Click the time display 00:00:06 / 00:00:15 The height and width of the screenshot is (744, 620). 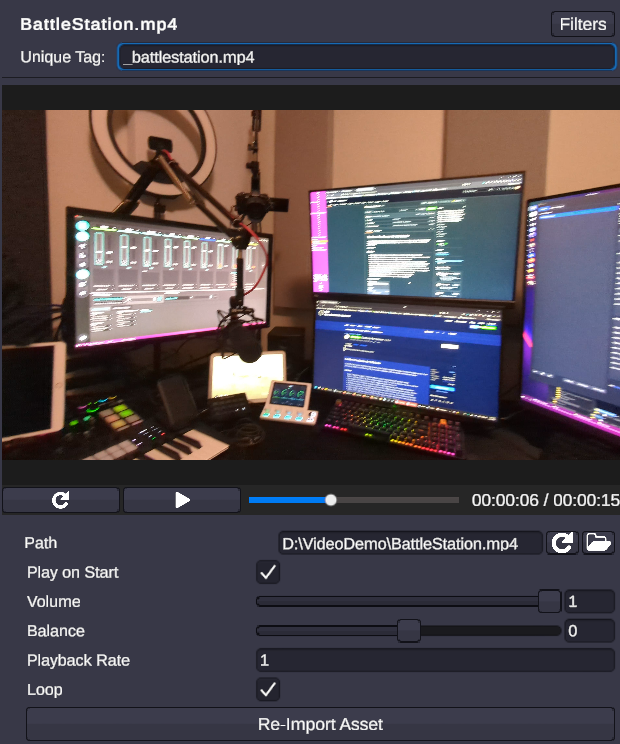tap(546, 500)
